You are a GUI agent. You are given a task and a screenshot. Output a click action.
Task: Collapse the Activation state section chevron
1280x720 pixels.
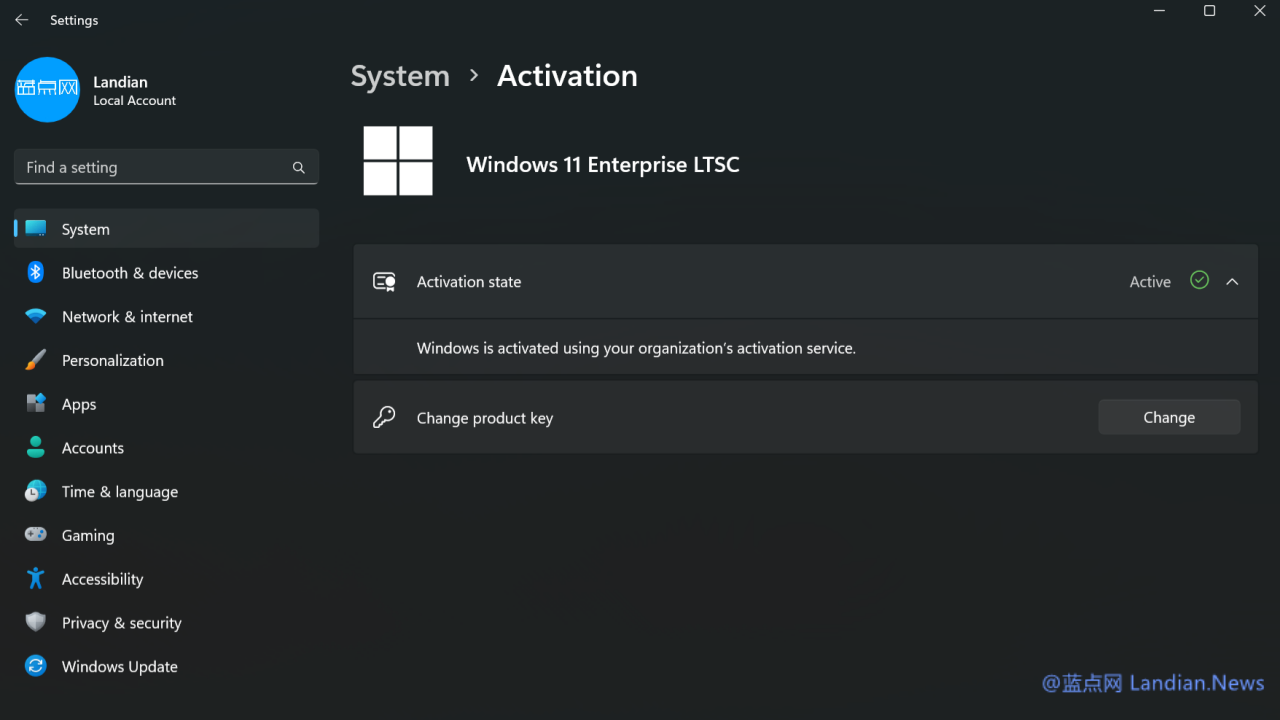[x=1232, y=282]
